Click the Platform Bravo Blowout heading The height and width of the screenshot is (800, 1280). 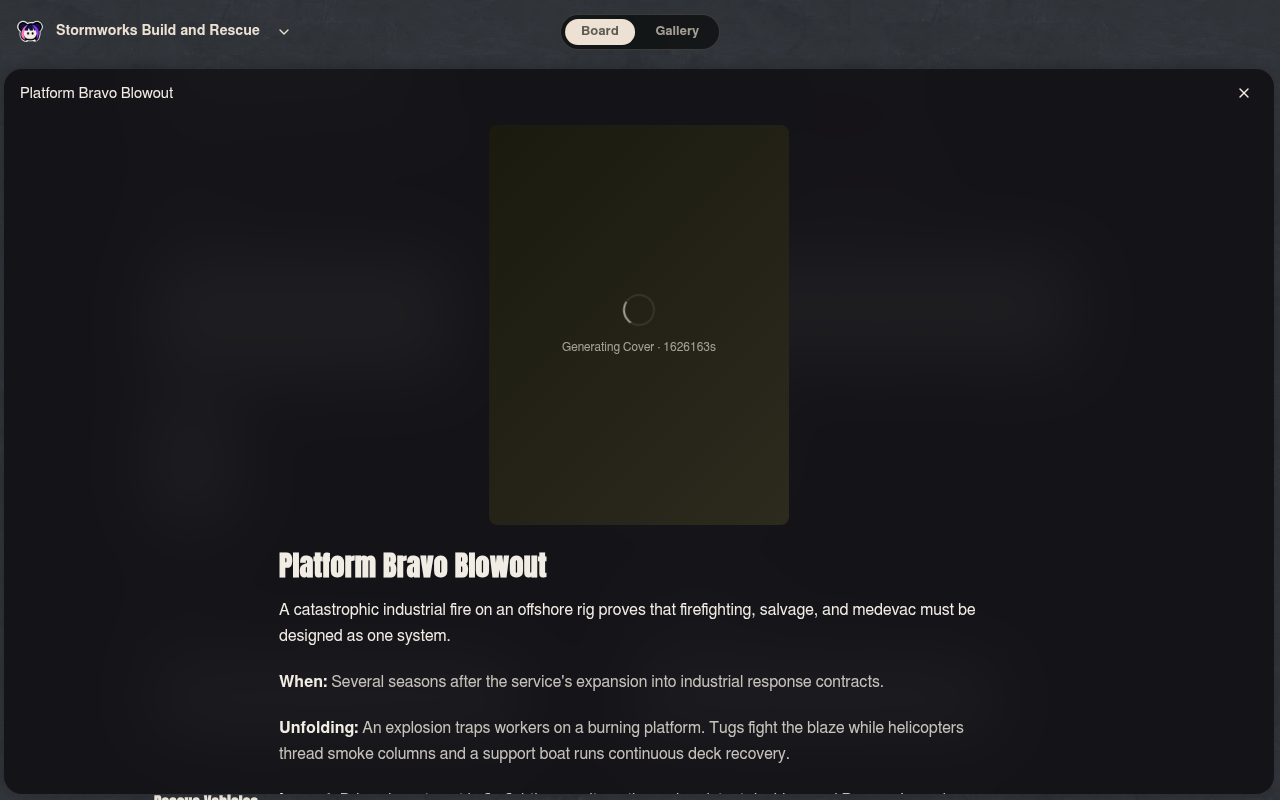(x=413, y=565)
